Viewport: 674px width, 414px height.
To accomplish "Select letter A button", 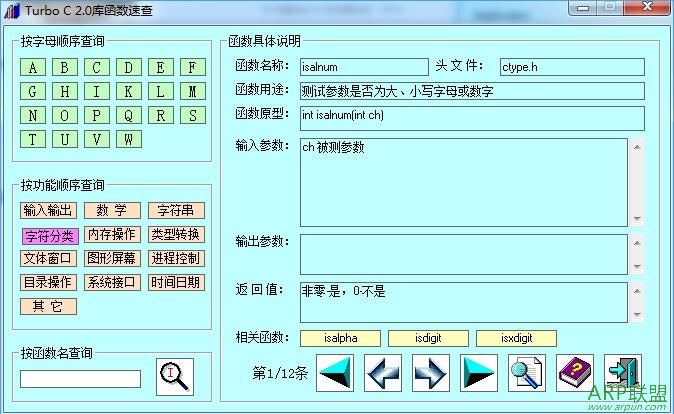I will coord(33,67).
